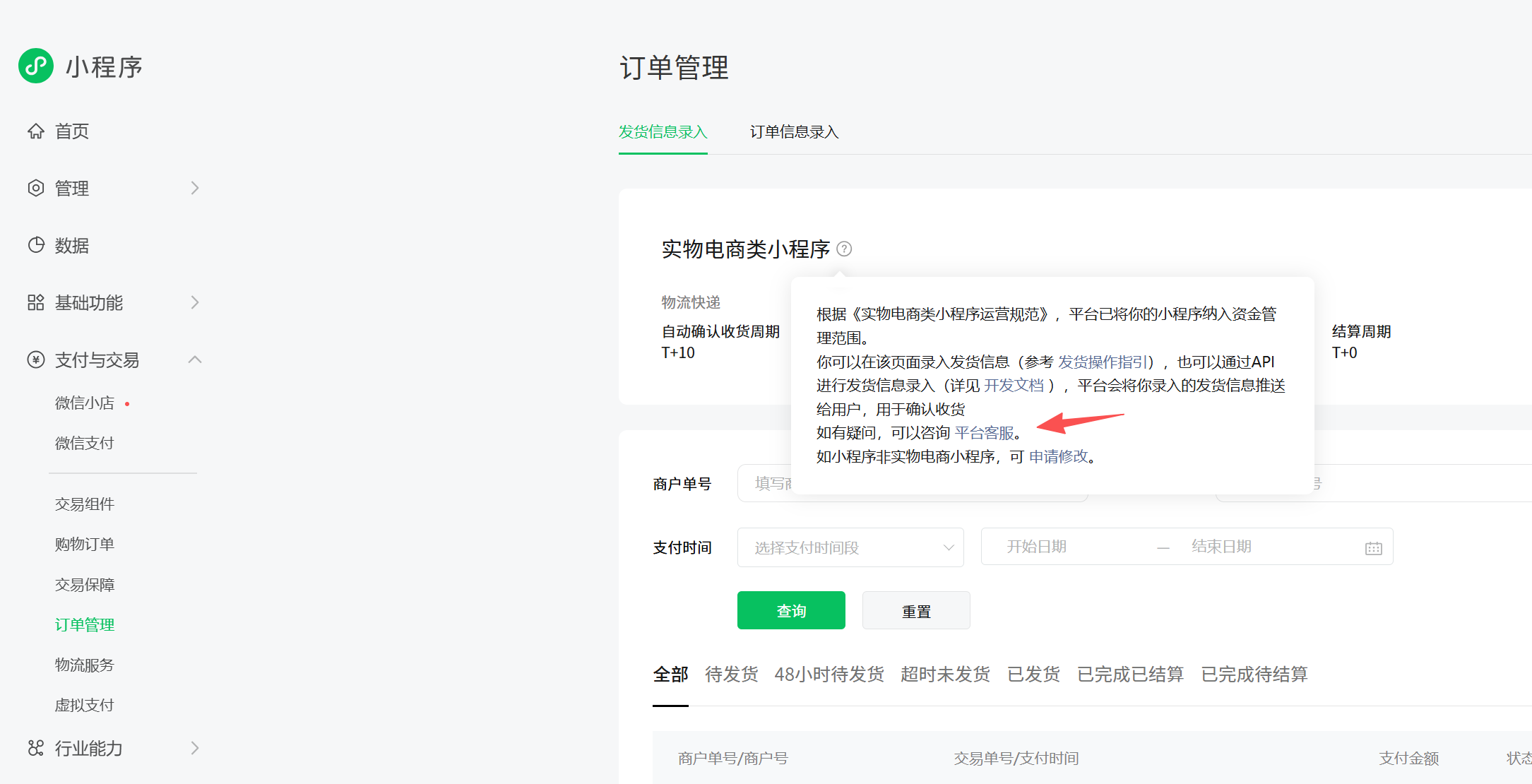Viewport: 1532px width, 784px height.
Task: Click the 重置 reset button
Action: pos(916,611)
